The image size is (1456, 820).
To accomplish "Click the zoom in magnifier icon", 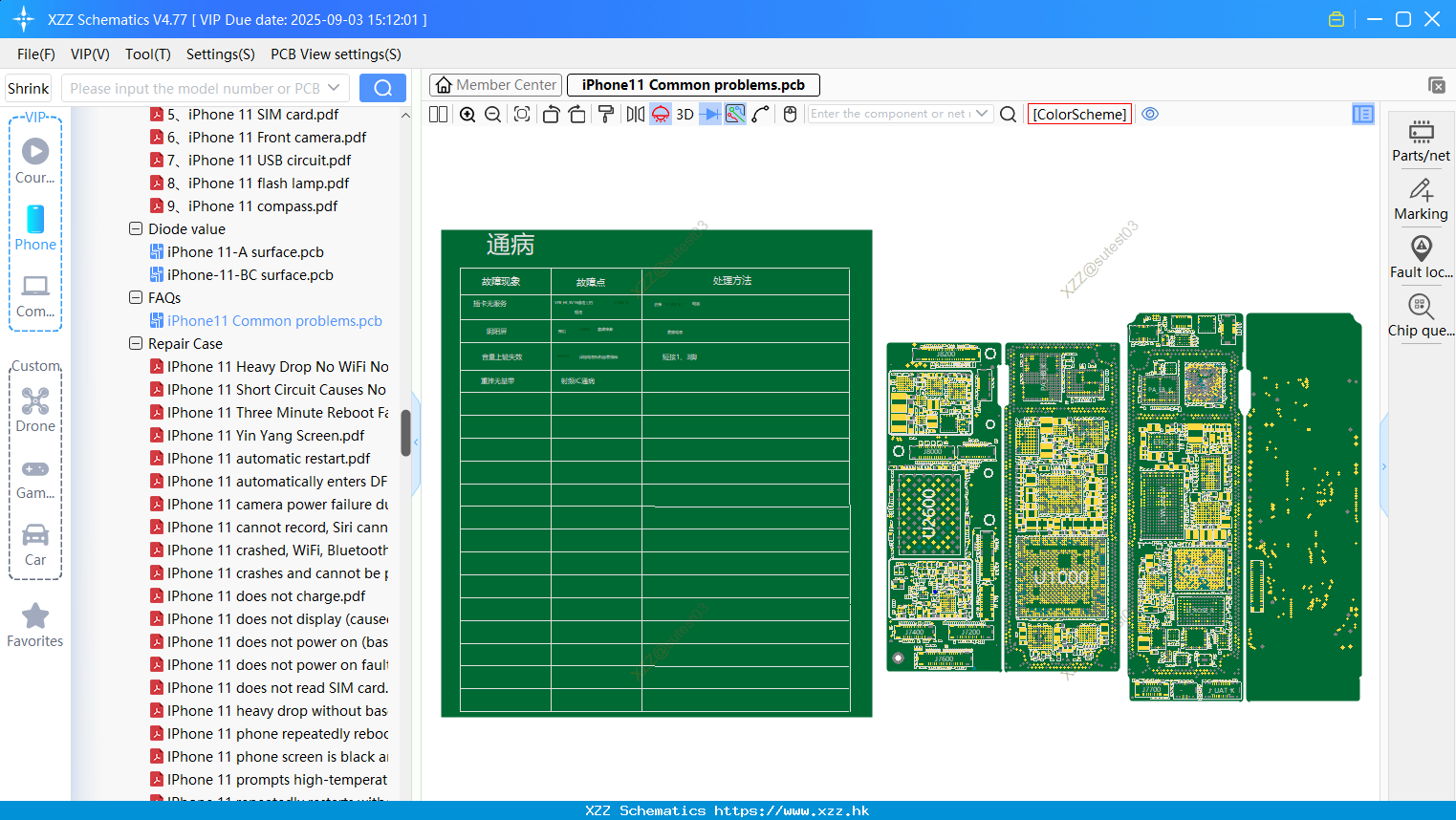I will pyautogui.click(x=467, y=114).
